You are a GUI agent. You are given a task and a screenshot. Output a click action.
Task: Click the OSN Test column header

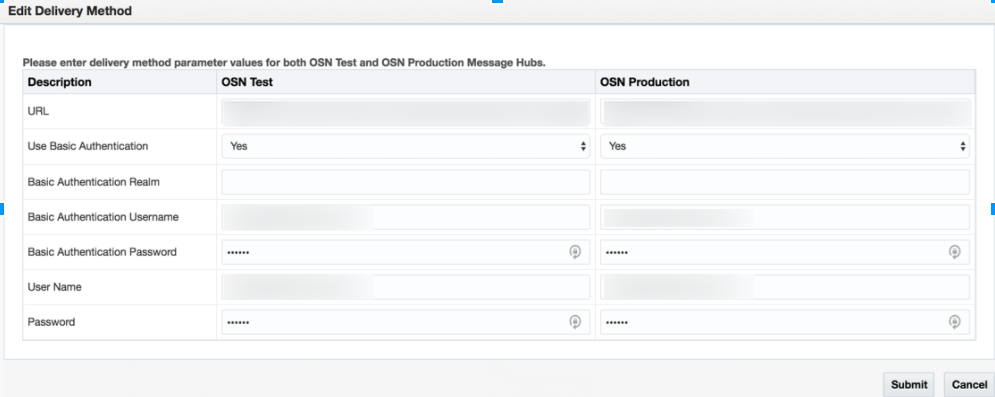point(247,82)
